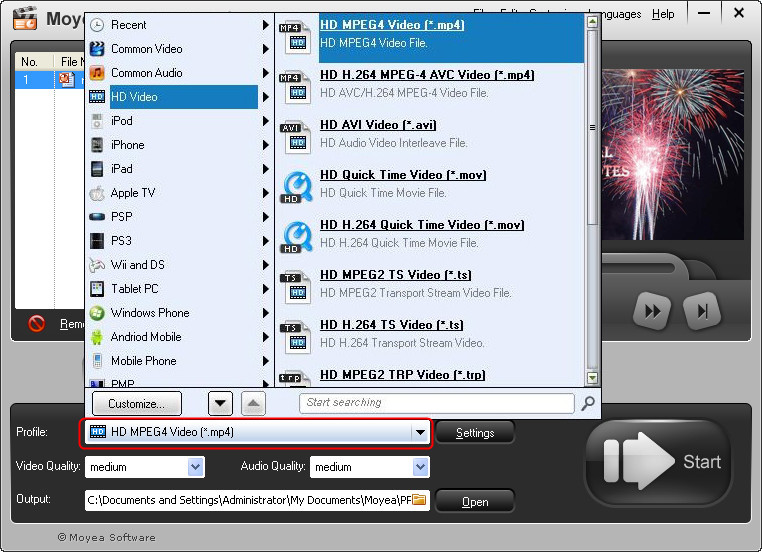Select HD MPEG4 Video (*.mp4) highlighted entry

pyautogui.click(x=451, y=37)
